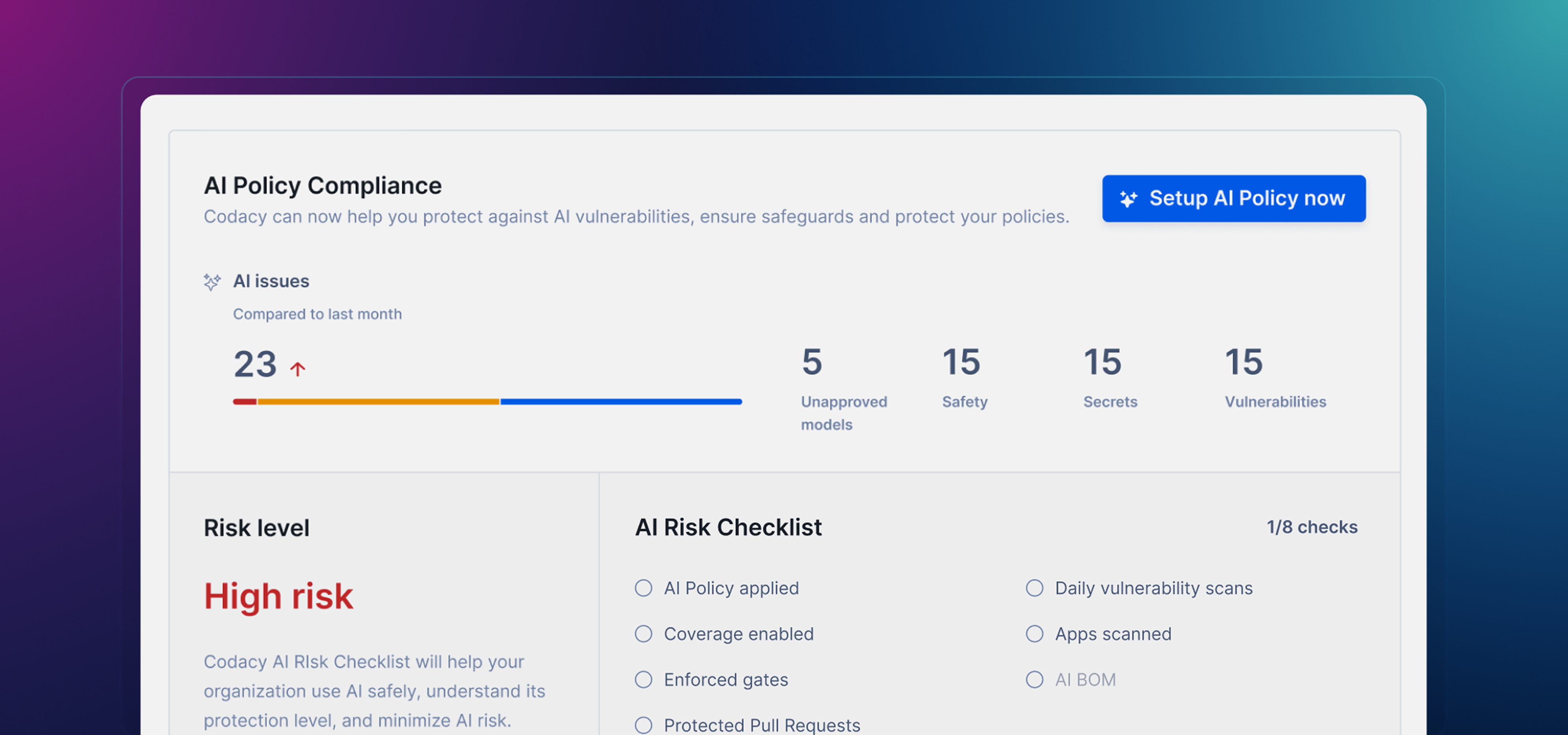Mark Daily vulnerability scans as complete
This screenshot has width=1568, height=735.
click(x=1035, y=588)
